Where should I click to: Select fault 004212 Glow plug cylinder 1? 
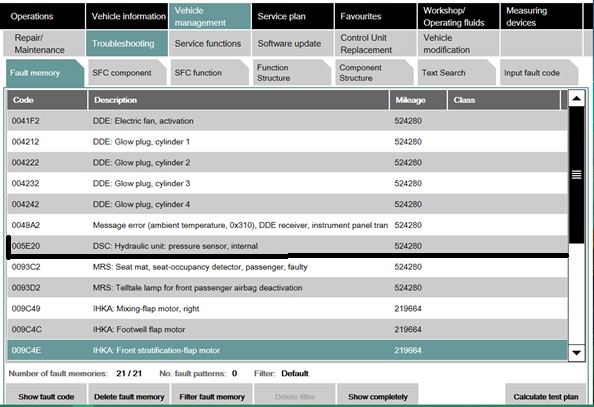[x=287, y=142]
